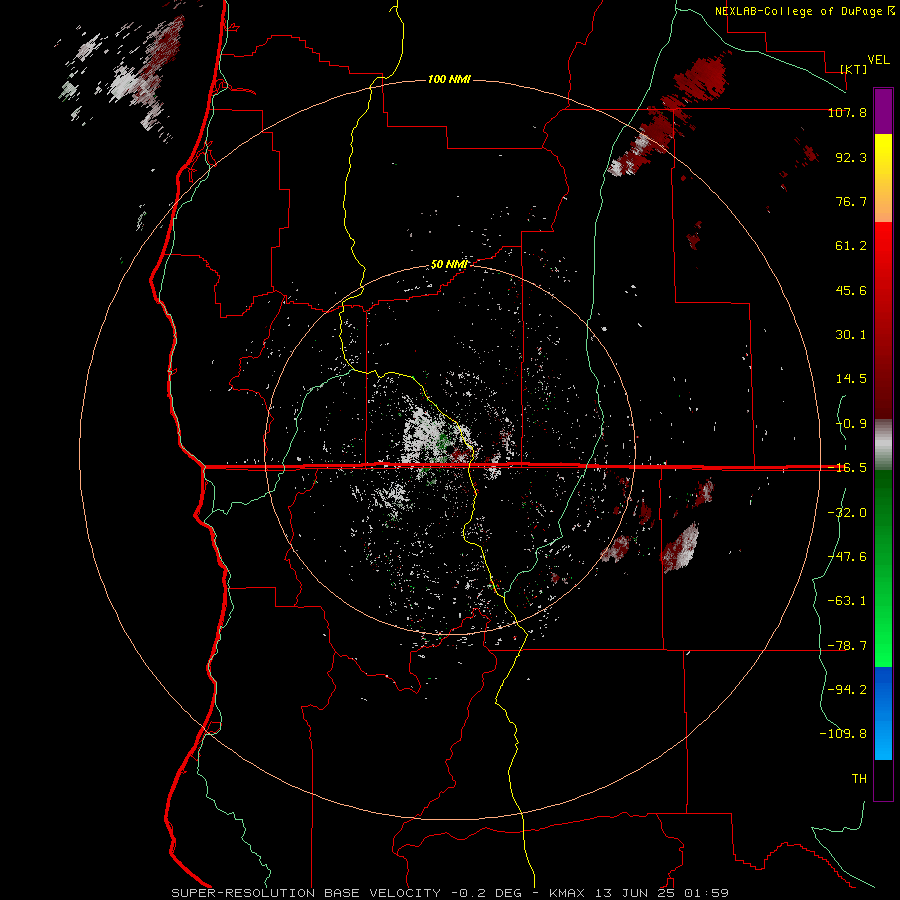Select the 76.7 scale value
Image resolution: width=900 pixels, height=900 pixels.
851,201
